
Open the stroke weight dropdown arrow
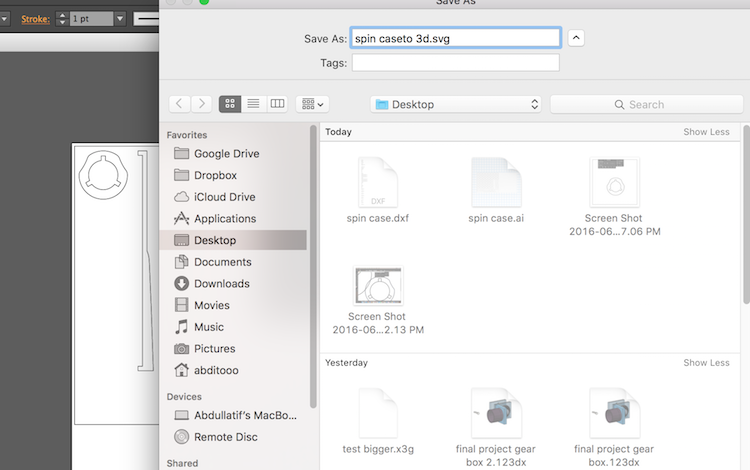pyautogui.click(x=120, y=19)
